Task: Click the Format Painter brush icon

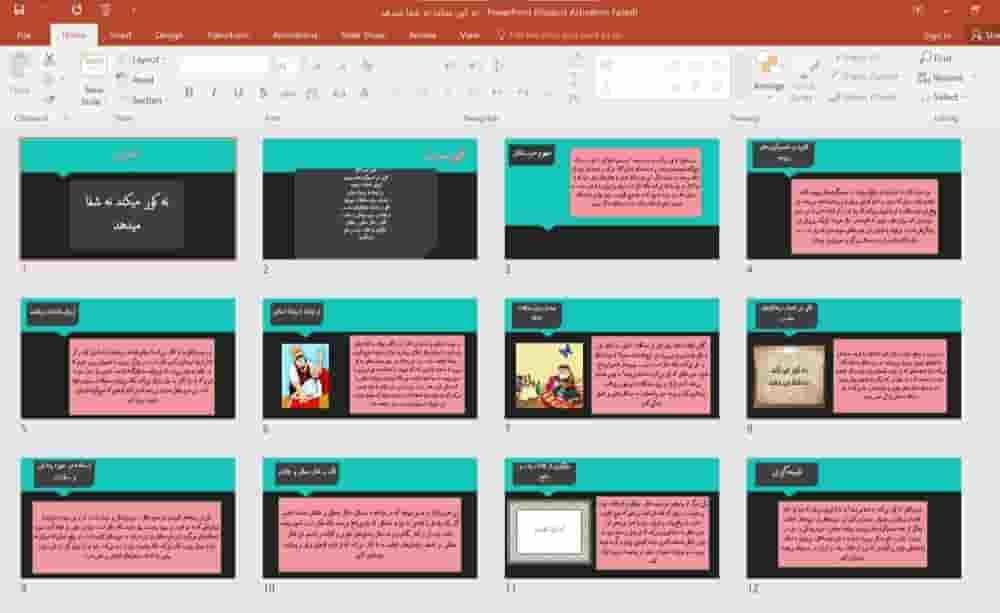Action: 48,99
